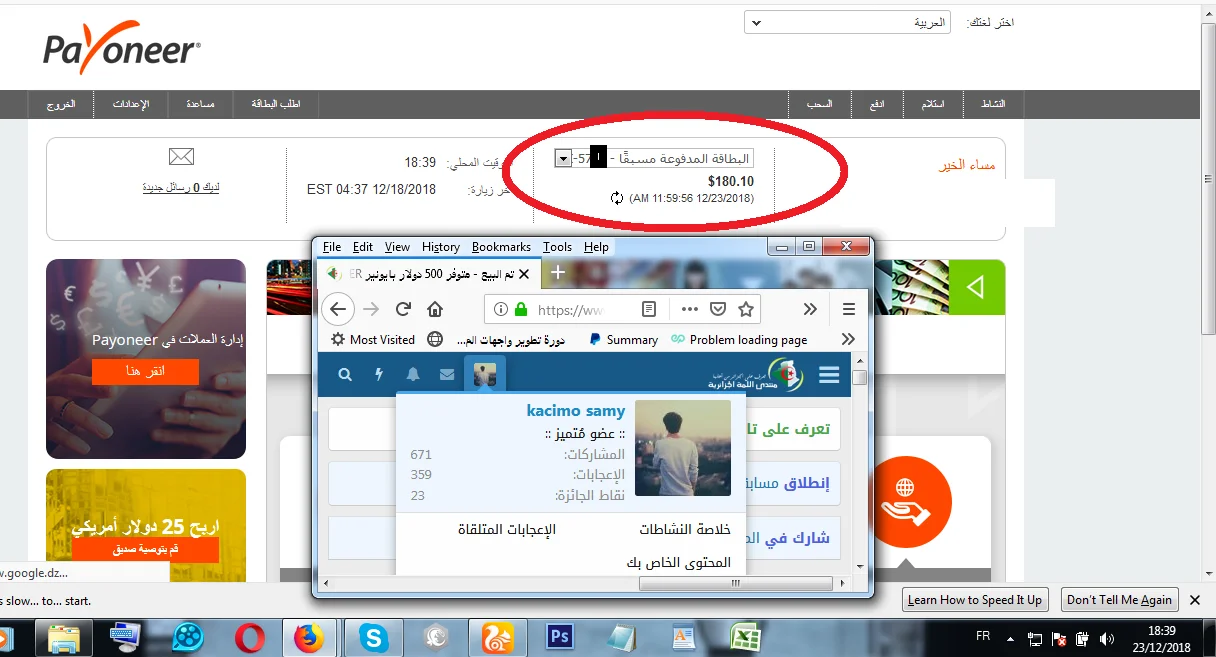This screenshot has width=1216, height=657.
Task: Open the language selection dropdown
Action: pyautogui.click(x=847, y=23)
